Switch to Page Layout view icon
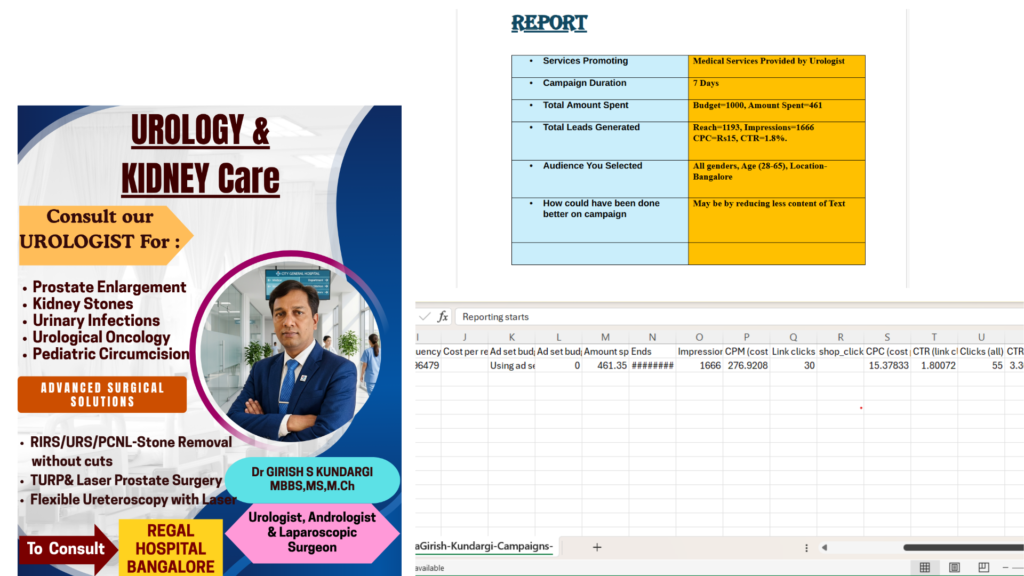This screenshot has height=576, width=1024. 954,568
